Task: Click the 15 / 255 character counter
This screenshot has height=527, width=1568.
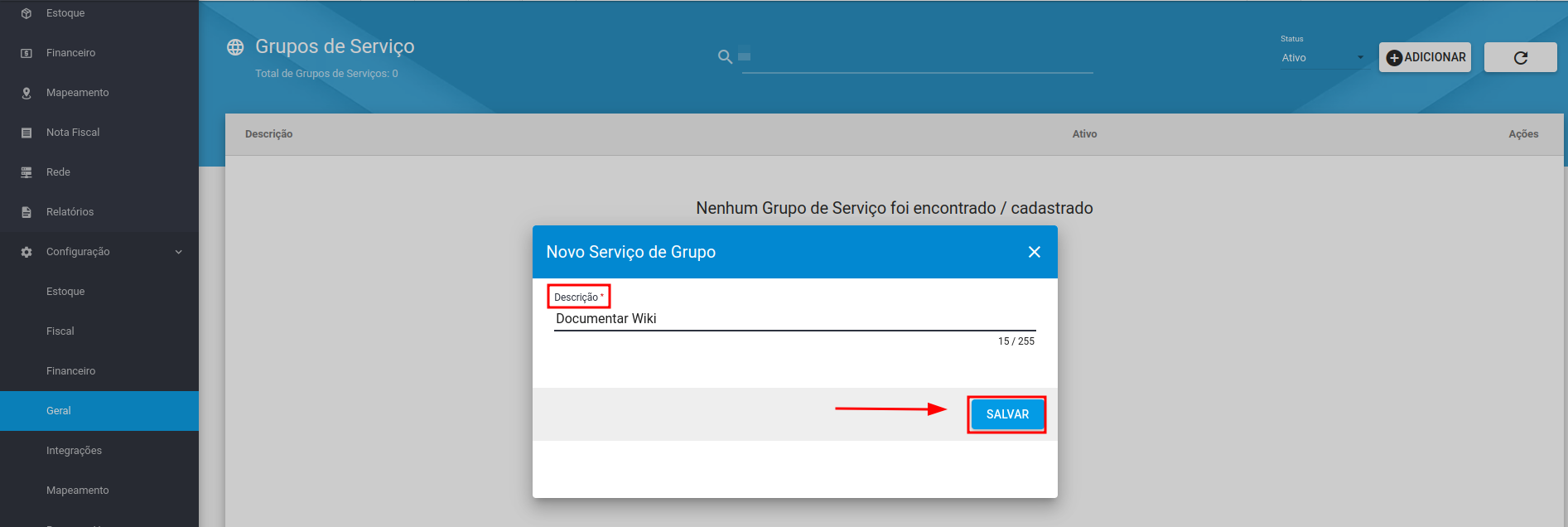Action: (x=1016, y=341)
